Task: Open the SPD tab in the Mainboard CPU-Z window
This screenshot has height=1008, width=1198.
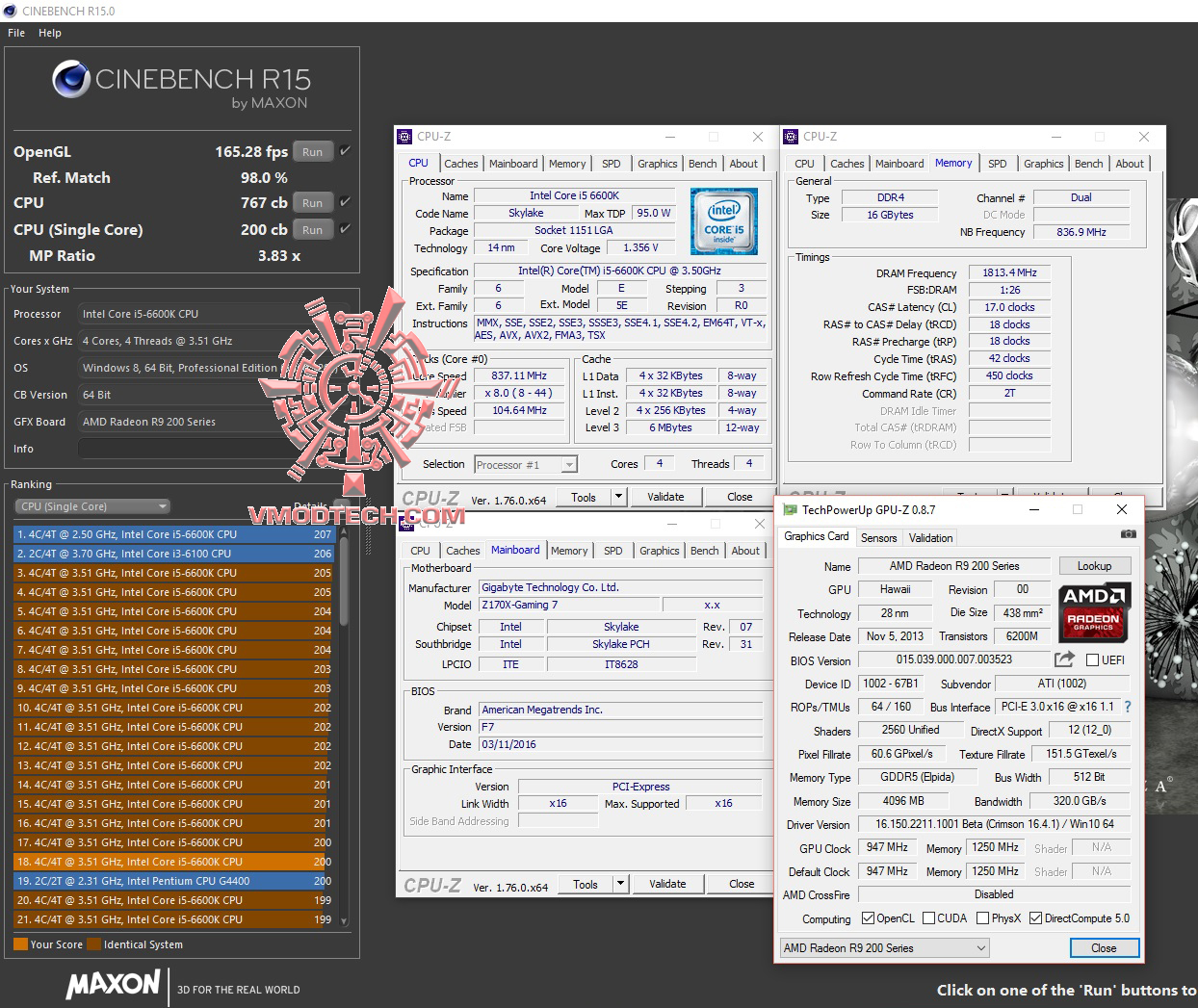Action: tap(613, 551)
